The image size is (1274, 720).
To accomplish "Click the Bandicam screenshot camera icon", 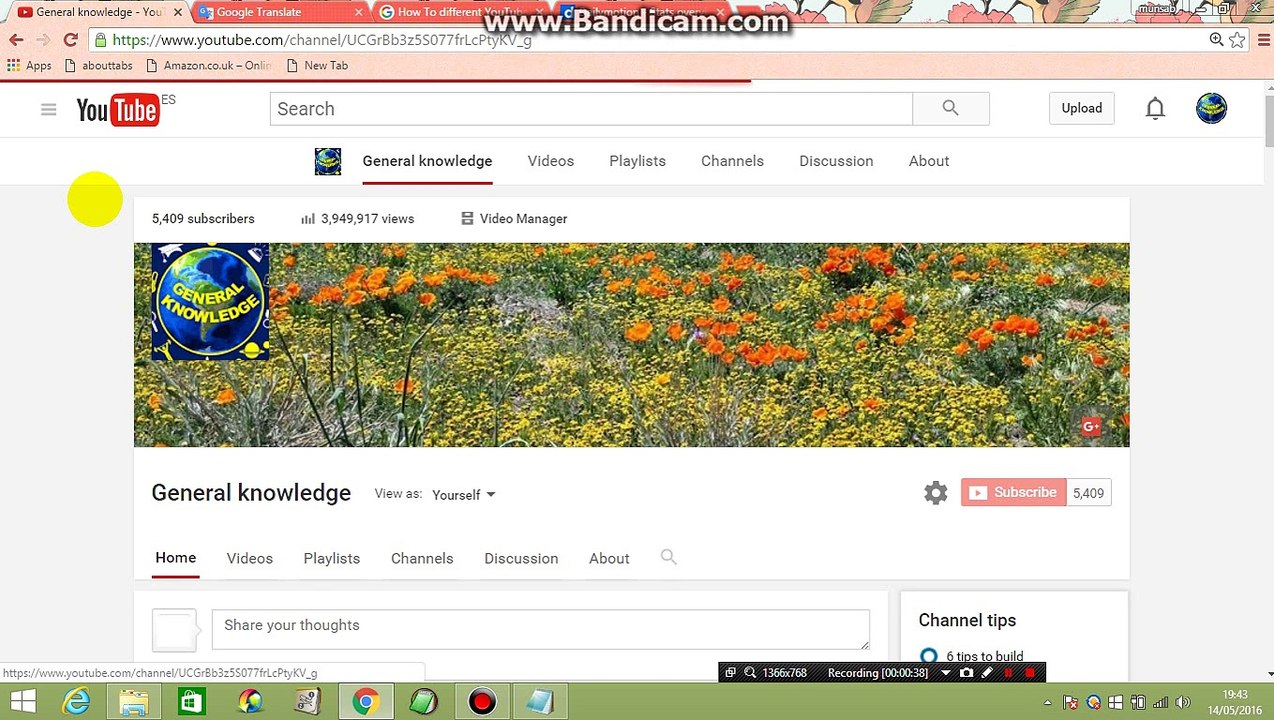I will [x=966, y=673].
